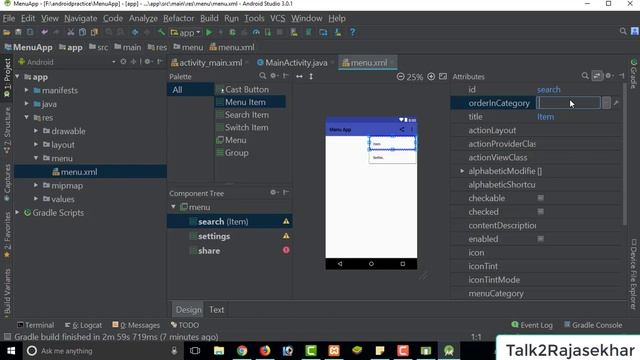The image size is (640, 360).
Task: Open the Gradle Console
Action: (593, 325)
